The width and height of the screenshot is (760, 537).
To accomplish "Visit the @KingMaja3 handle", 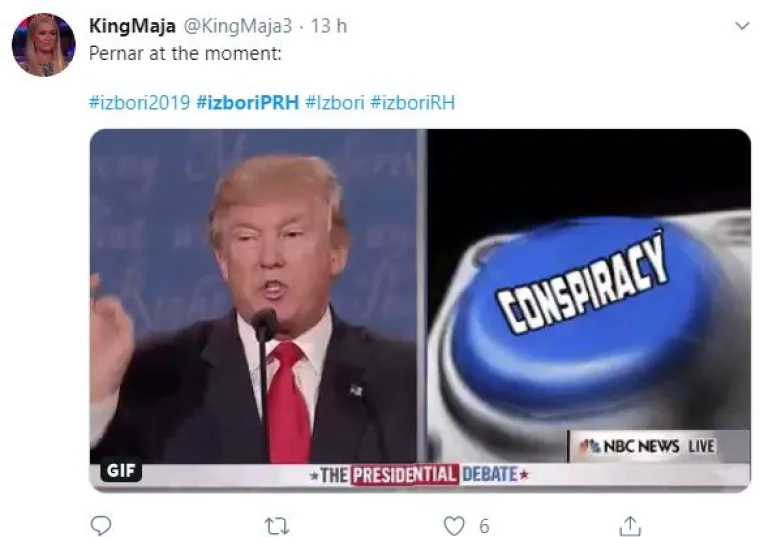I will click(x=237, y=26).
